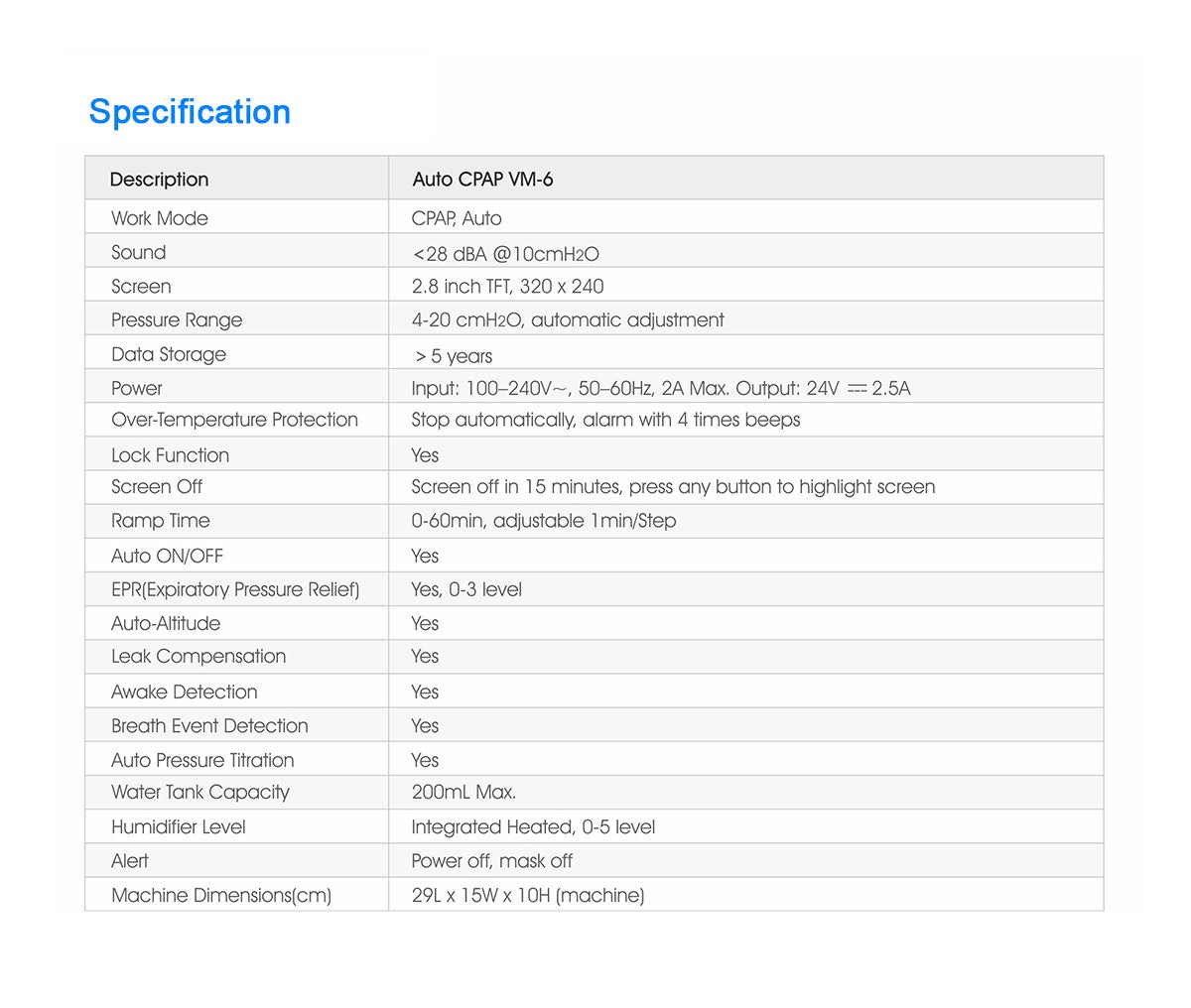Click the Power input/output specification text
Image resolution: width=1191 pixels, height=1008 pixels.
pyautogui.click(x=660, y=389)
